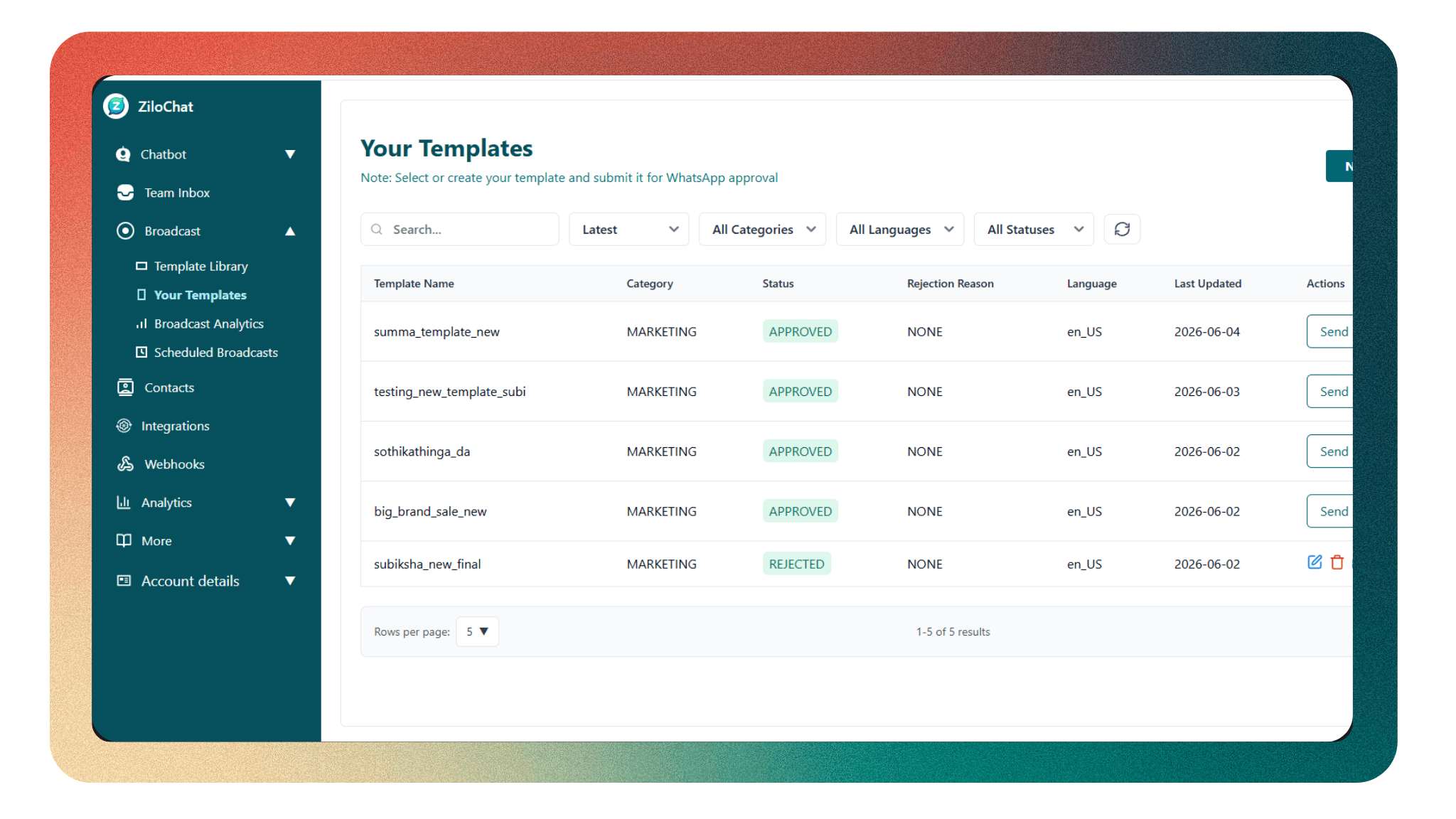Focus the template Search field
The image size is (1456, 819).
[x=459, y=229]
